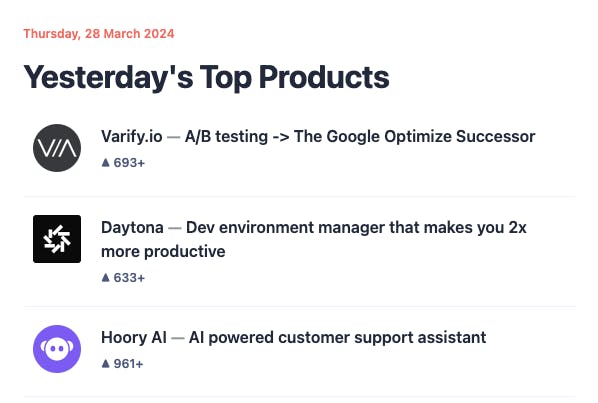Screen dimensions: 598x403
Task: Click the Hoory AI purple mascot icon
Action: (57, 349)
